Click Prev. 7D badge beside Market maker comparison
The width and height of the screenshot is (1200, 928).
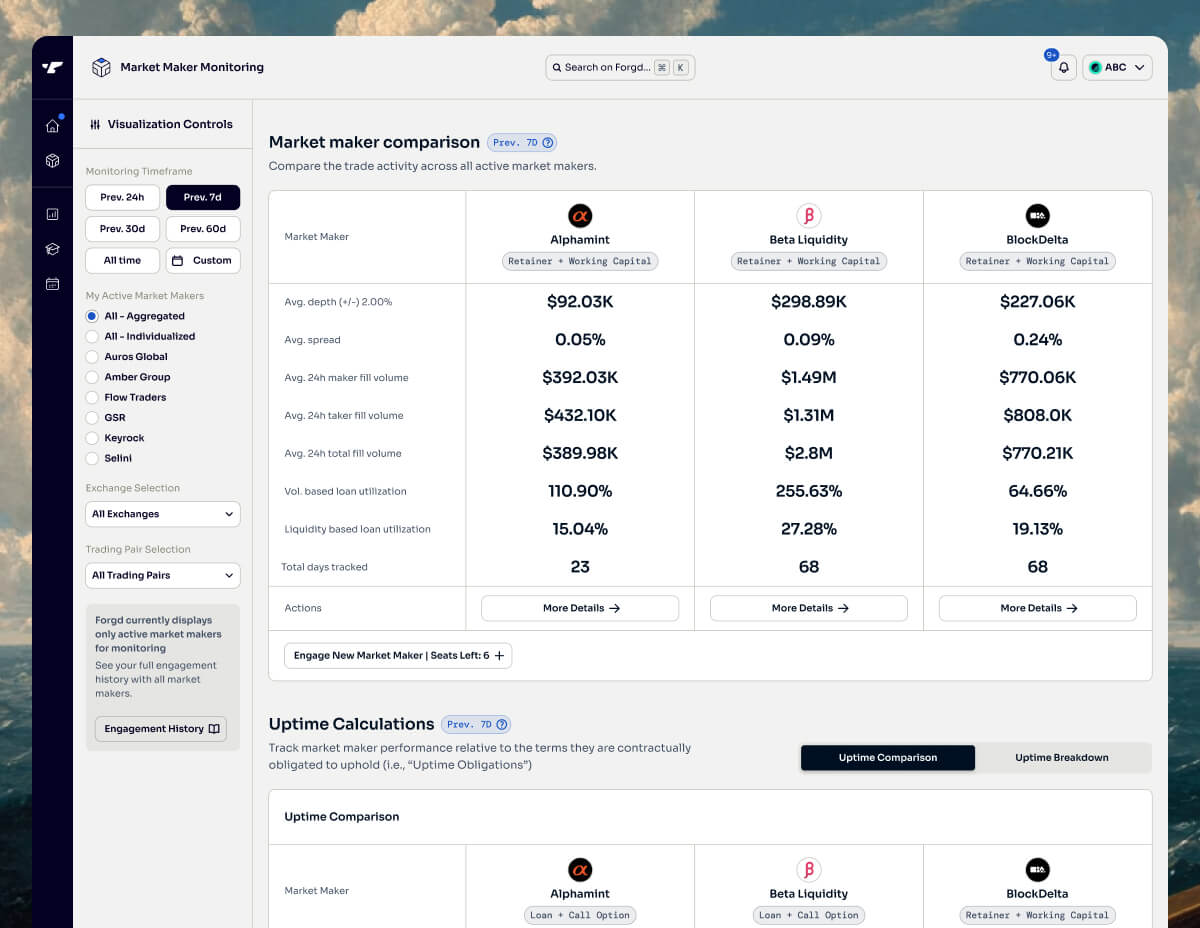[x=522, y=143]
